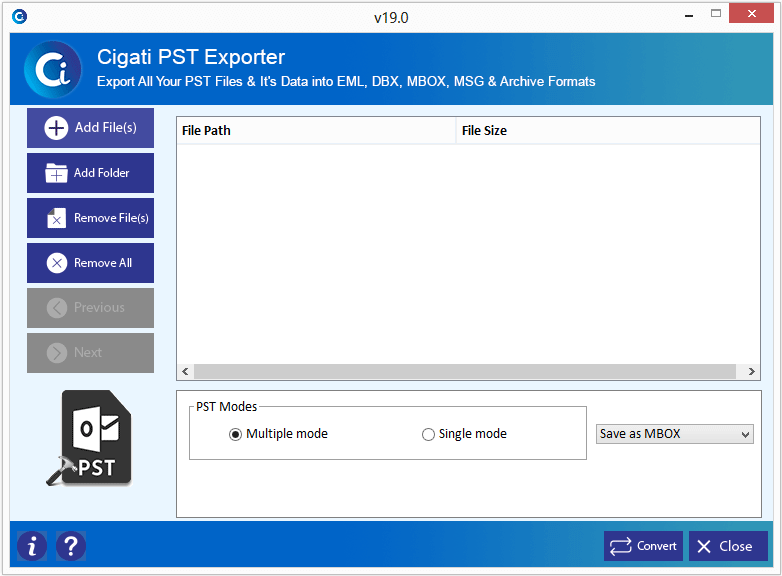Minimize the window

pos(689,15)
